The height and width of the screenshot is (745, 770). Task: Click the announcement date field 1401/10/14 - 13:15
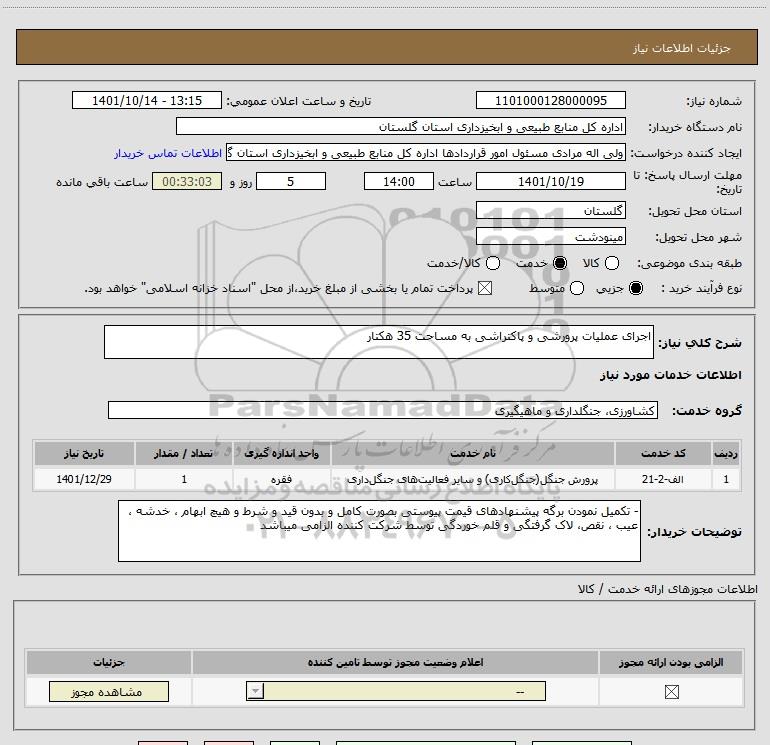coord(147,100)
